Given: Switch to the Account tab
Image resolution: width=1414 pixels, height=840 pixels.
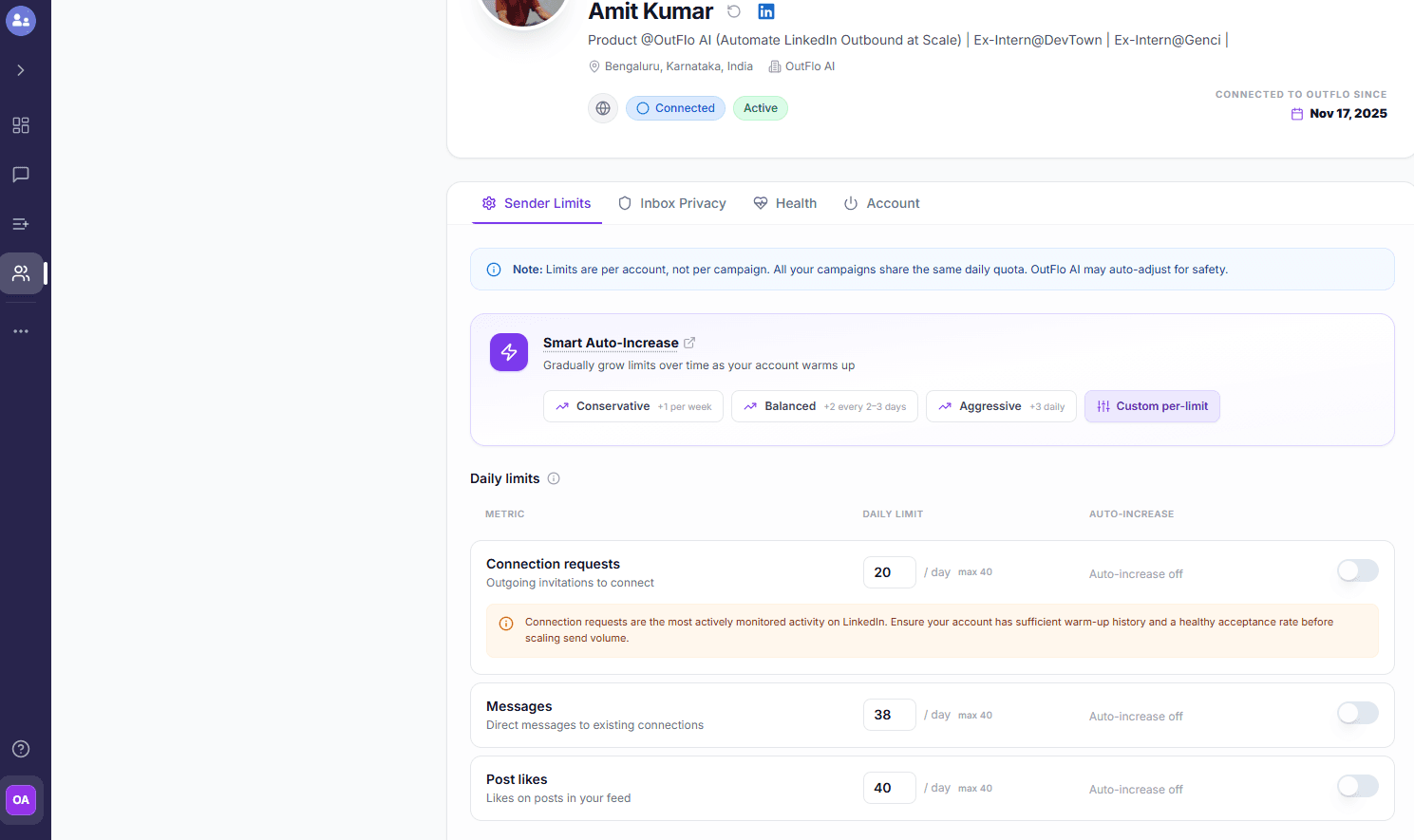Looking at the screenshot, I should click(882, 203).
